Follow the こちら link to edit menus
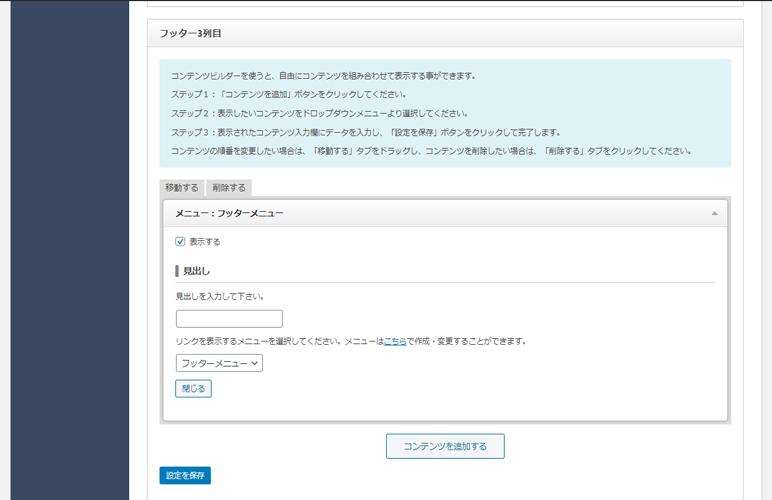 tap(395, 341)
